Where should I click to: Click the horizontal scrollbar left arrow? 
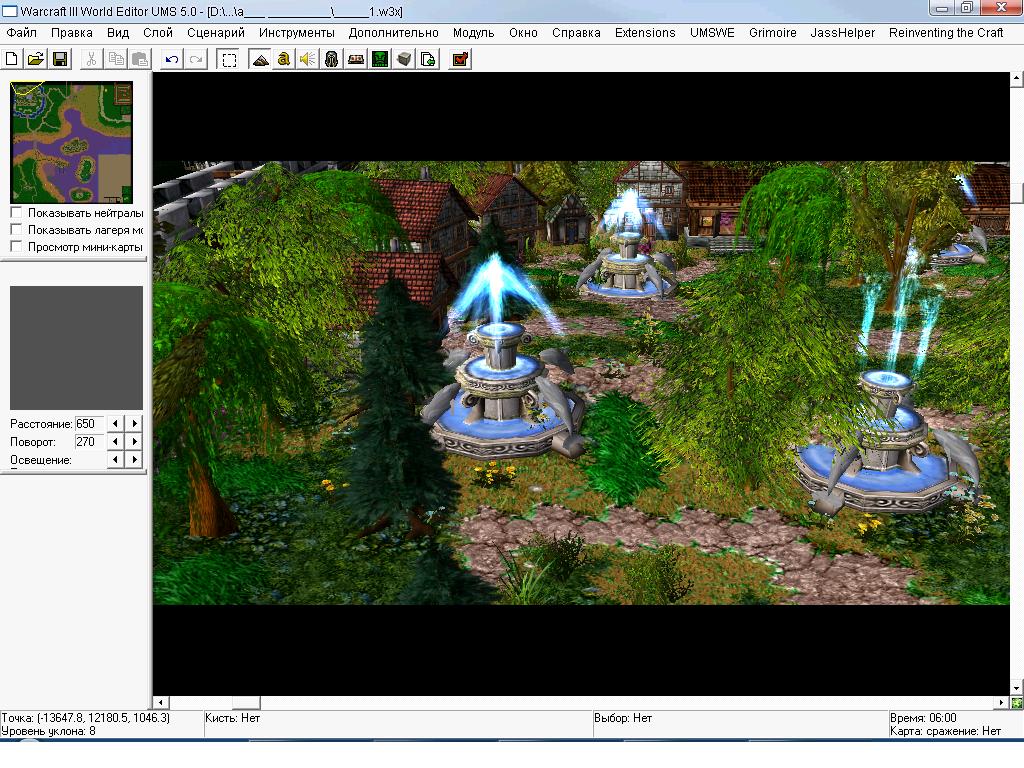(161, 703)
